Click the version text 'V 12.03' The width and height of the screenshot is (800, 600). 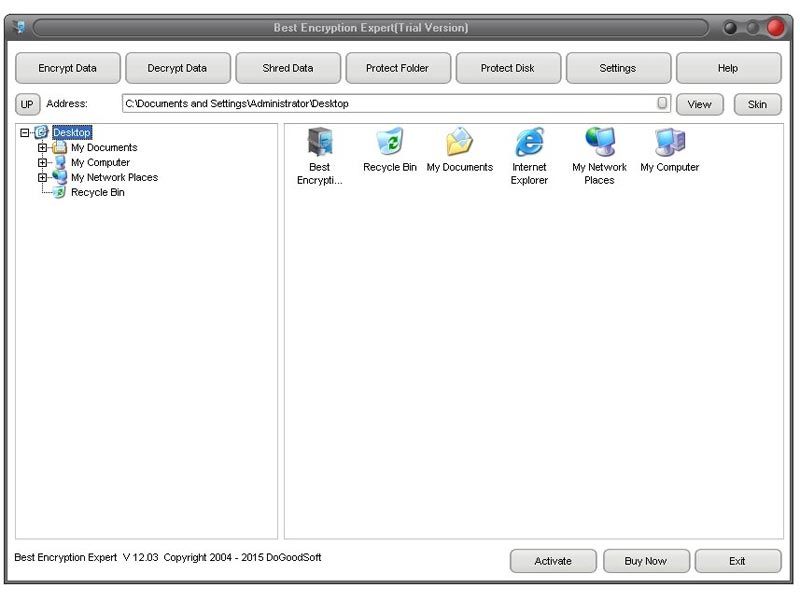point(140,557)
